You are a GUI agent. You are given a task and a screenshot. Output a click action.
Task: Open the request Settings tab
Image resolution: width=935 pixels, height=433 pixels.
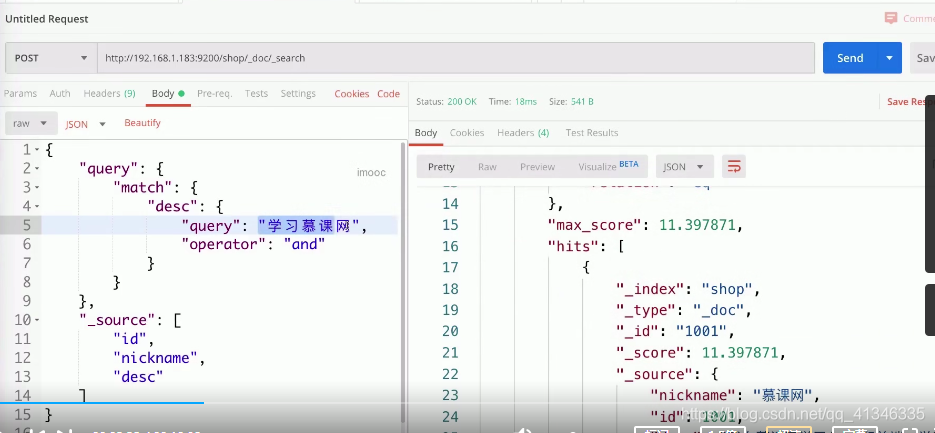(x=298, y=94)
